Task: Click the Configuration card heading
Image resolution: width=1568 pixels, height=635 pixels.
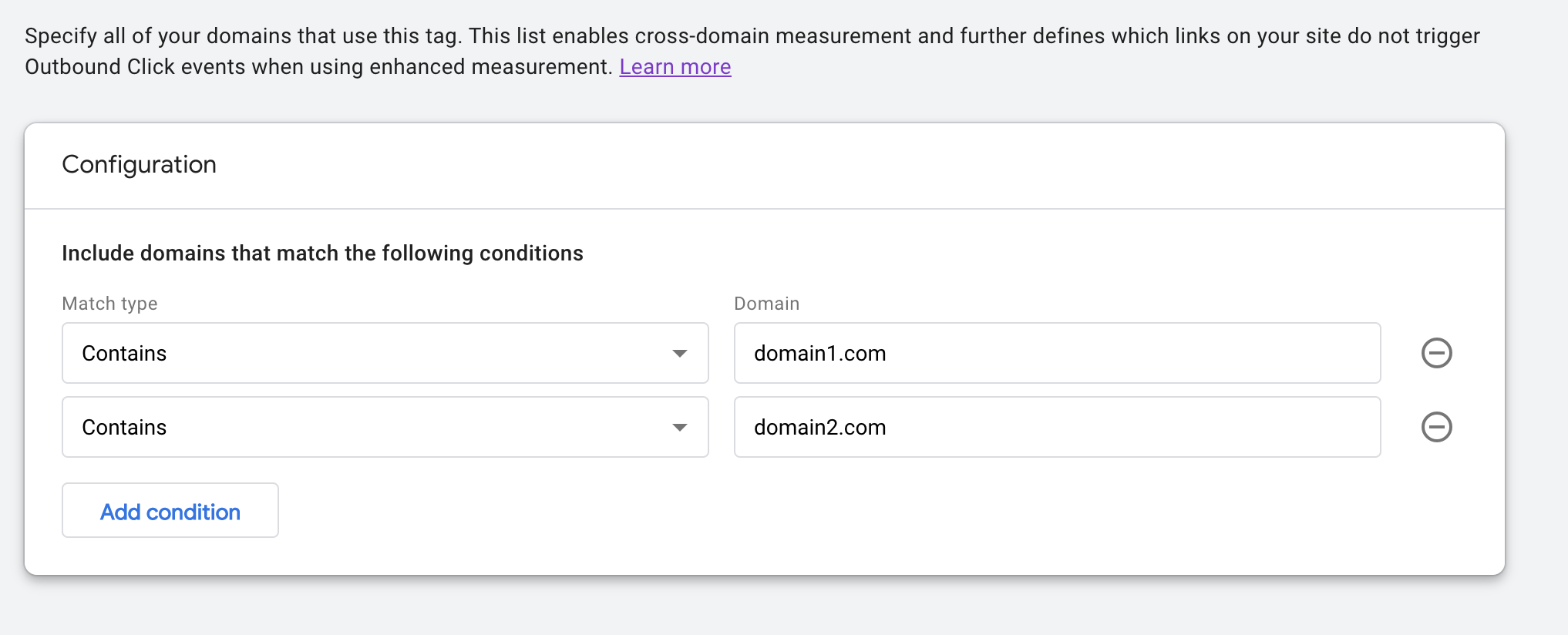Action: coord(139,164)
